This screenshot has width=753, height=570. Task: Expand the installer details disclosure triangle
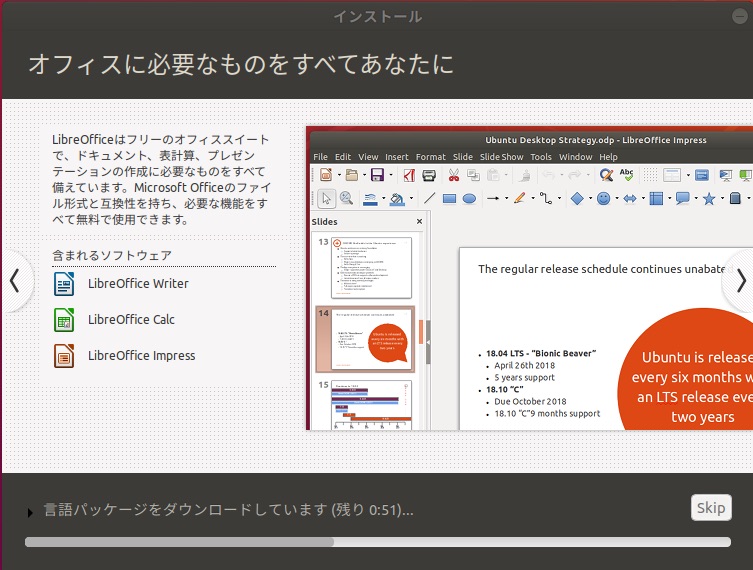coord(30,512)
